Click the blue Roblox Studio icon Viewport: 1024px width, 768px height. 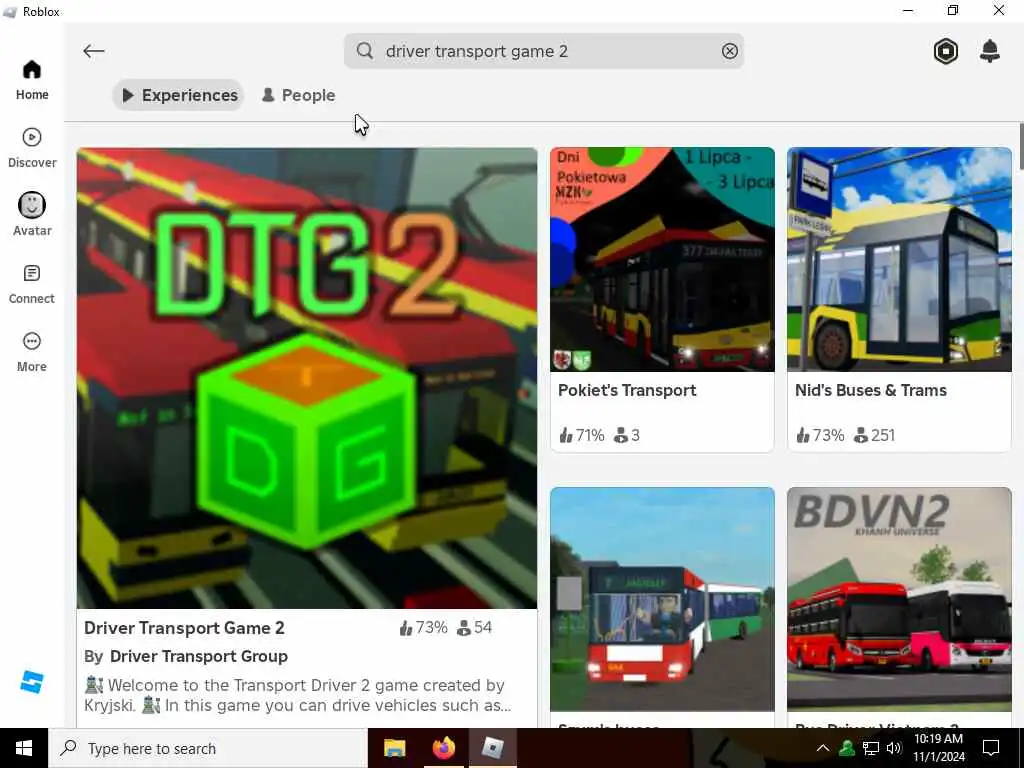[31, 682]
